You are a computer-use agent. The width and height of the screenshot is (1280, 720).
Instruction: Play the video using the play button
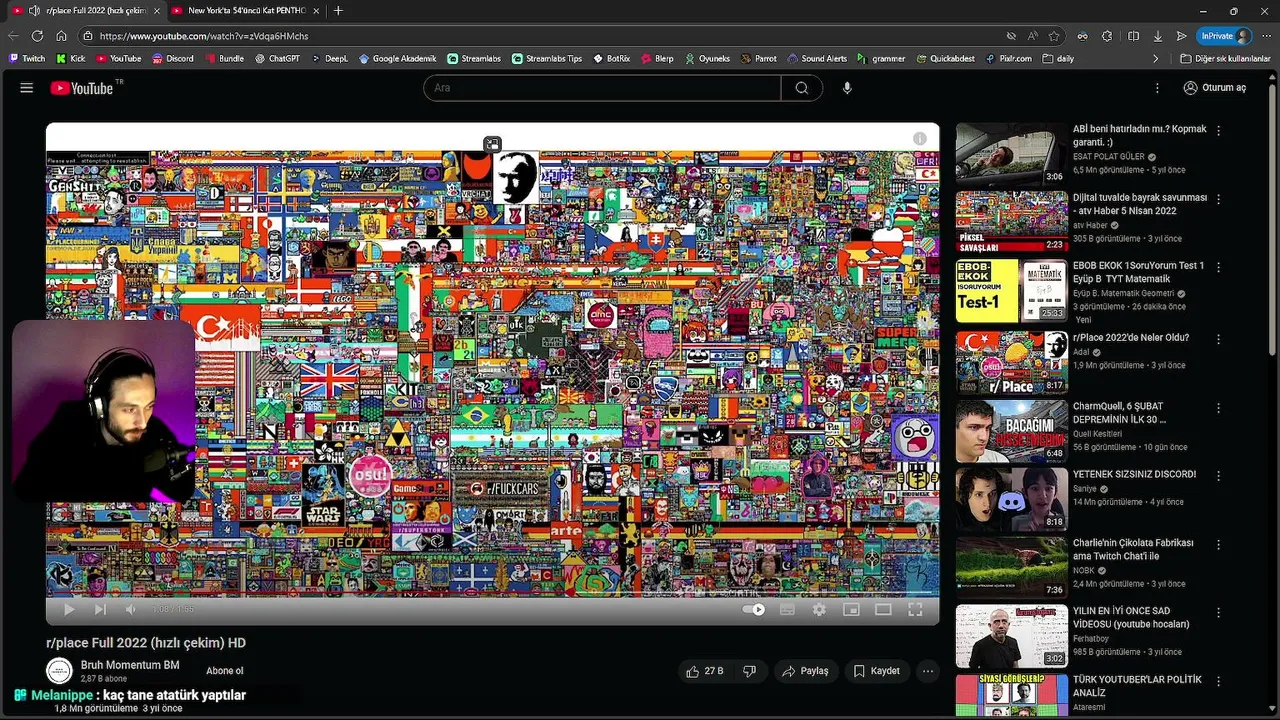pyautogui.click(x=69, y=609)
